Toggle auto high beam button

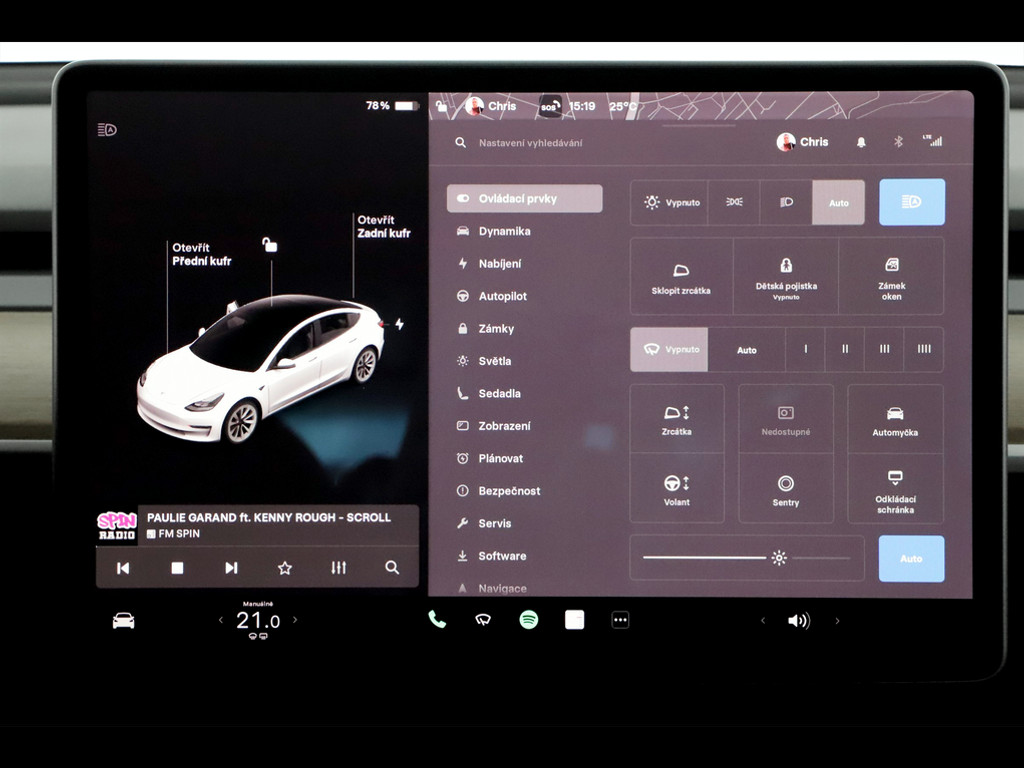click(x=911, y=202)
